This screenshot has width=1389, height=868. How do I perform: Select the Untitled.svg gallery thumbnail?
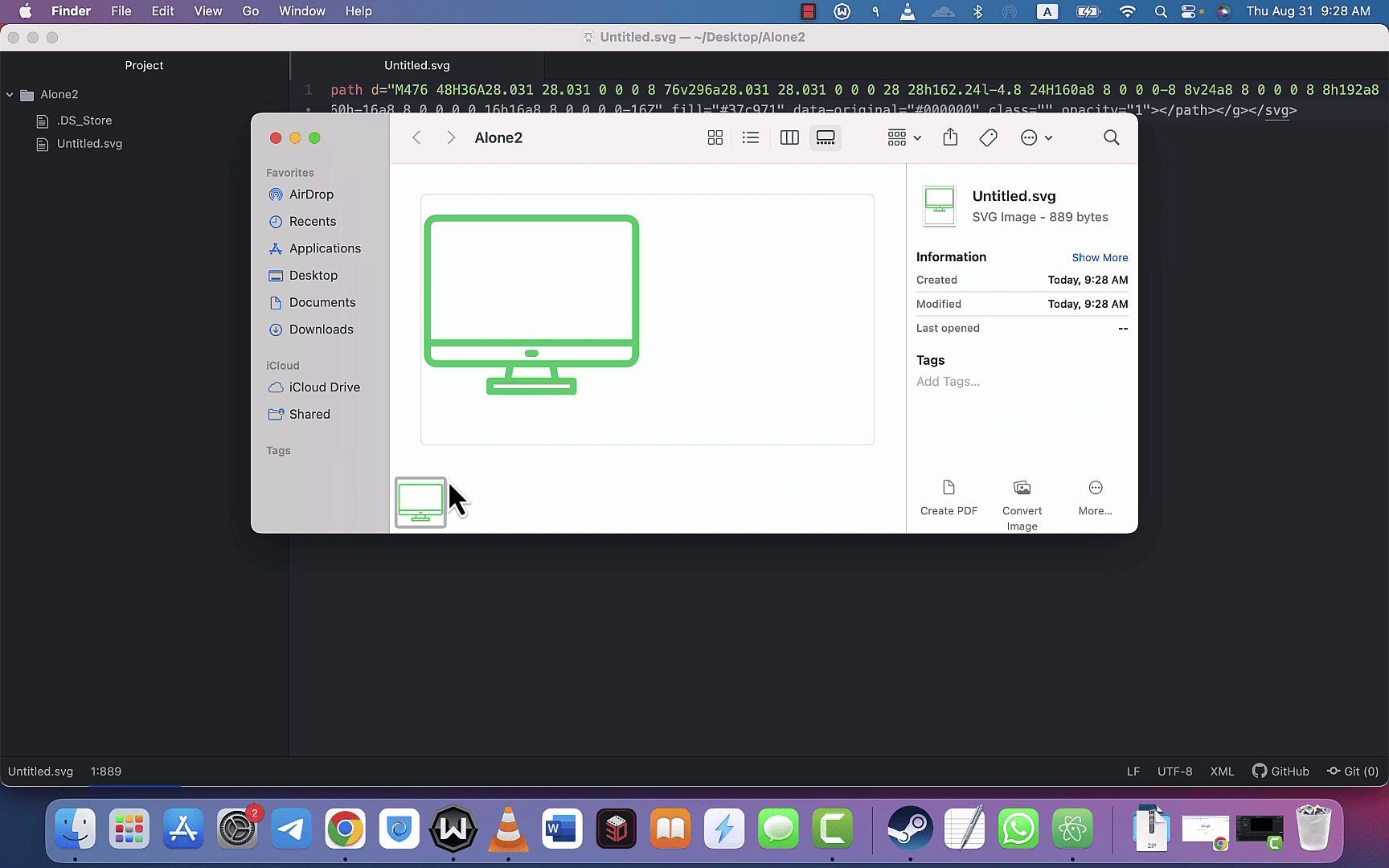click(420, 502)
